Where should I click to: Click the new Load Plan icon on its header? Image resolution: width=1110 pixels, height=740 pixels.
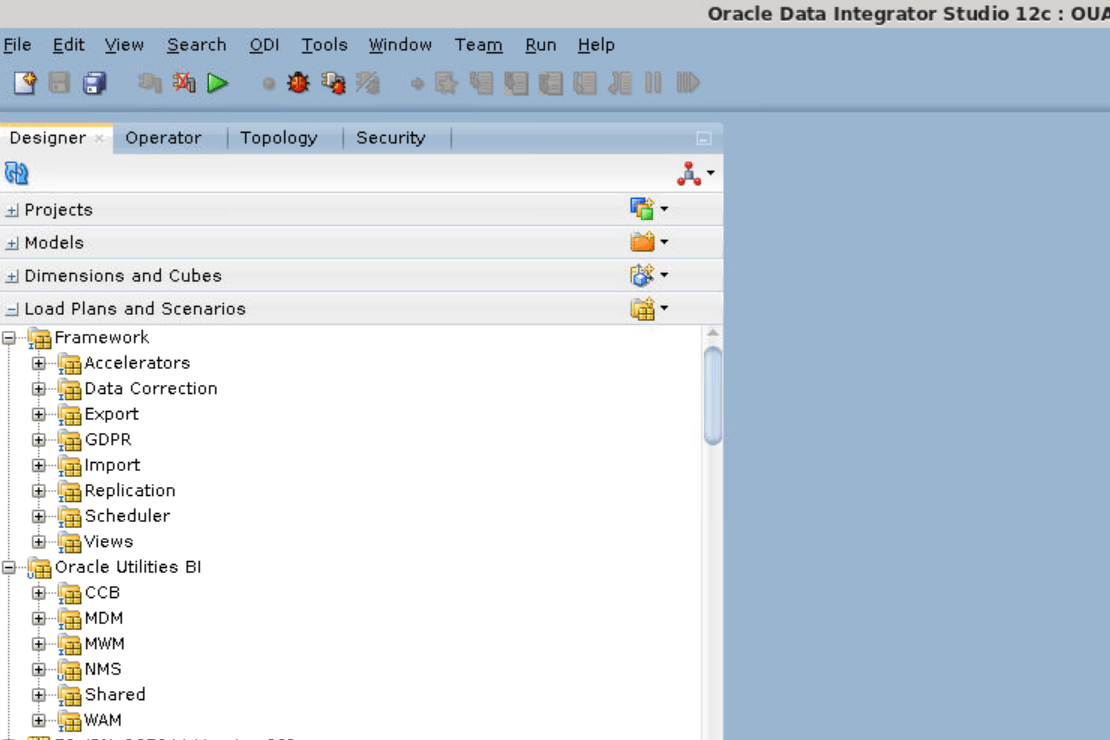(x=644, y=307)
